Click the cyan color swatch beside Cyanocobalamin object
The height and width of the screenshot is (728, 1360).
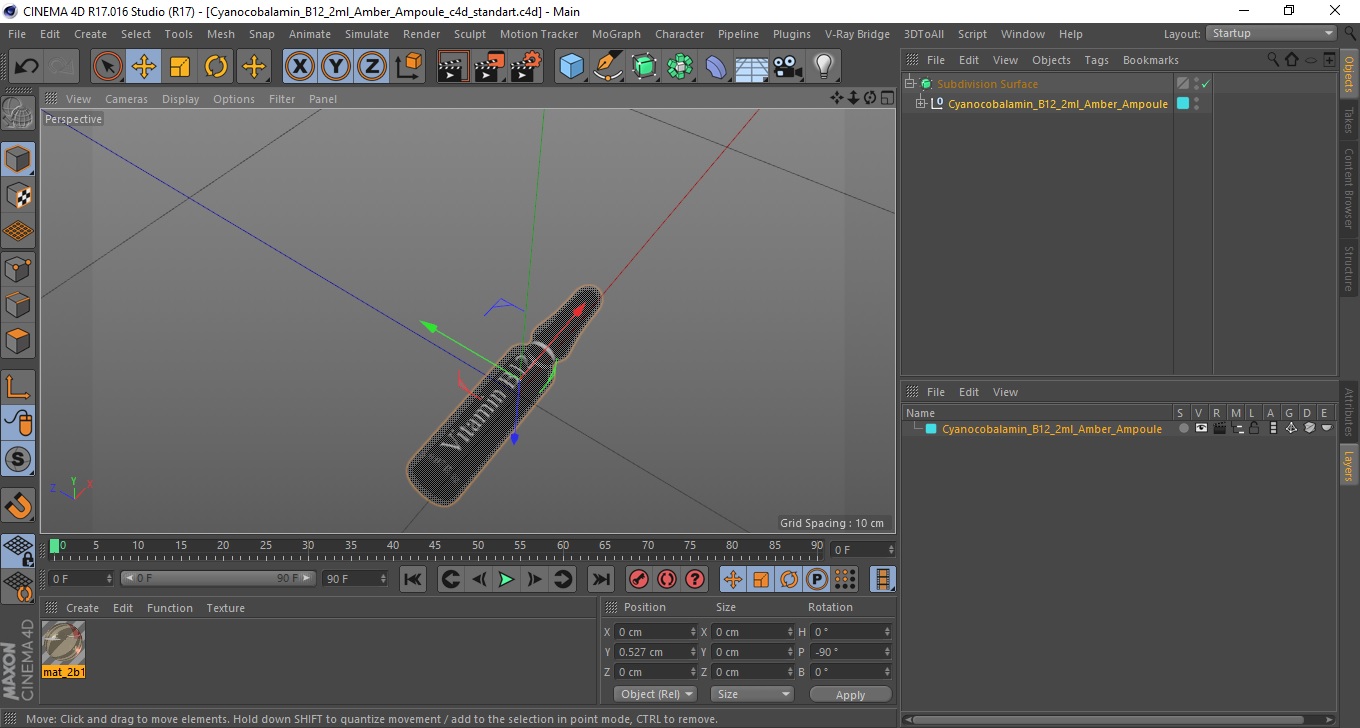[1183, 103]
